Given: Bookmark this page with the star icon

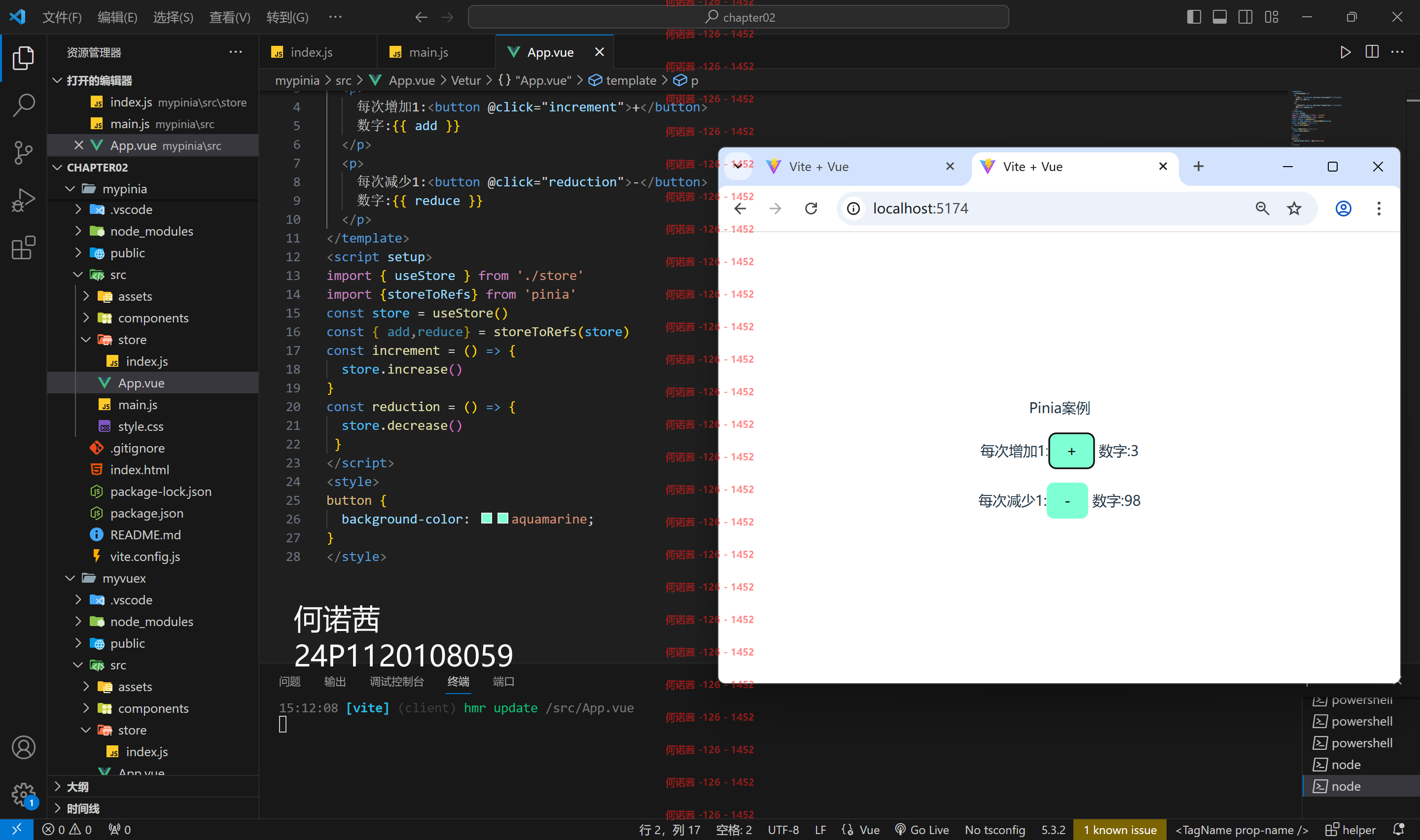Looking at the screenshot, I should [x=1294, y=209].
